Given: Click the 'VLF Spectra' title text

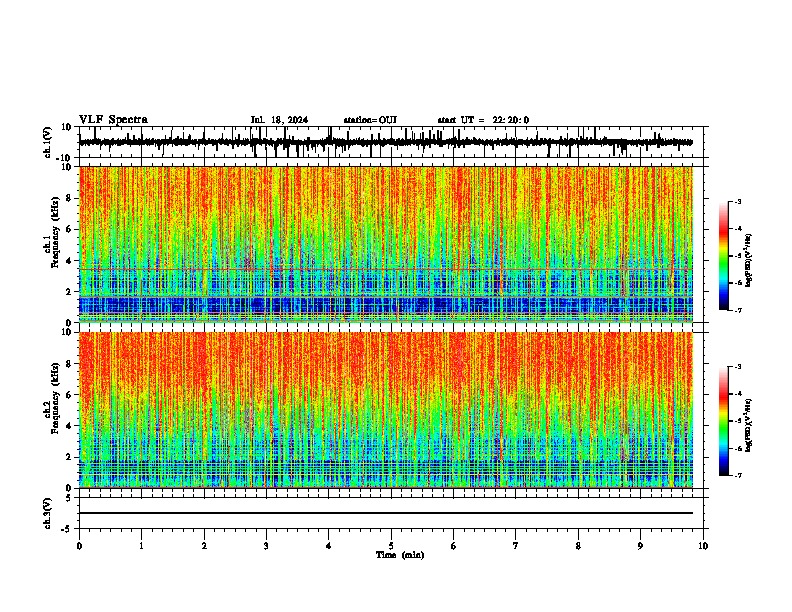Looking at the screenshot, I should click(113, 120).
